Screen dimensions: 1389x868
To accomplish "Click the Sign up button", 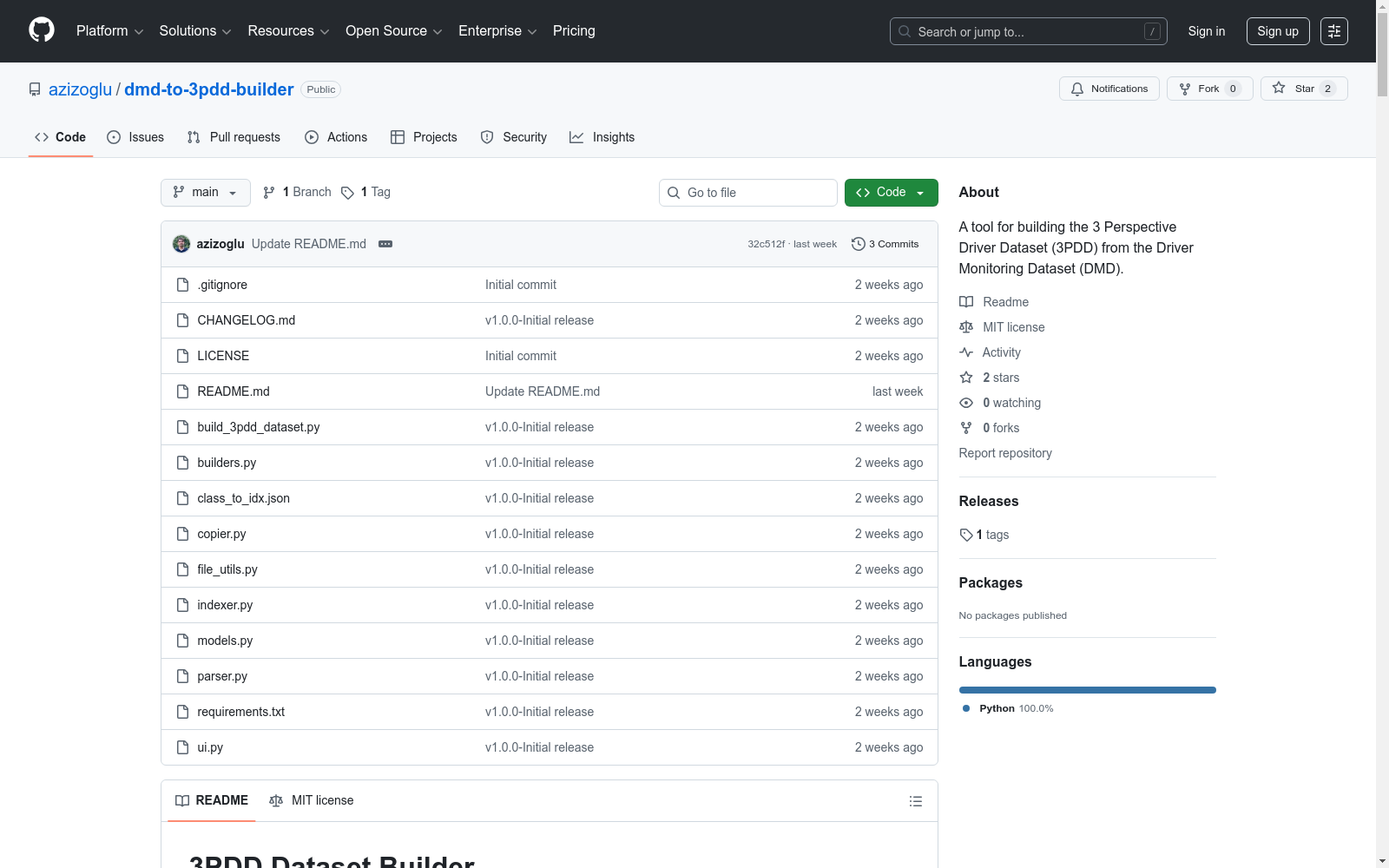I will click(x=1278, y=31).
